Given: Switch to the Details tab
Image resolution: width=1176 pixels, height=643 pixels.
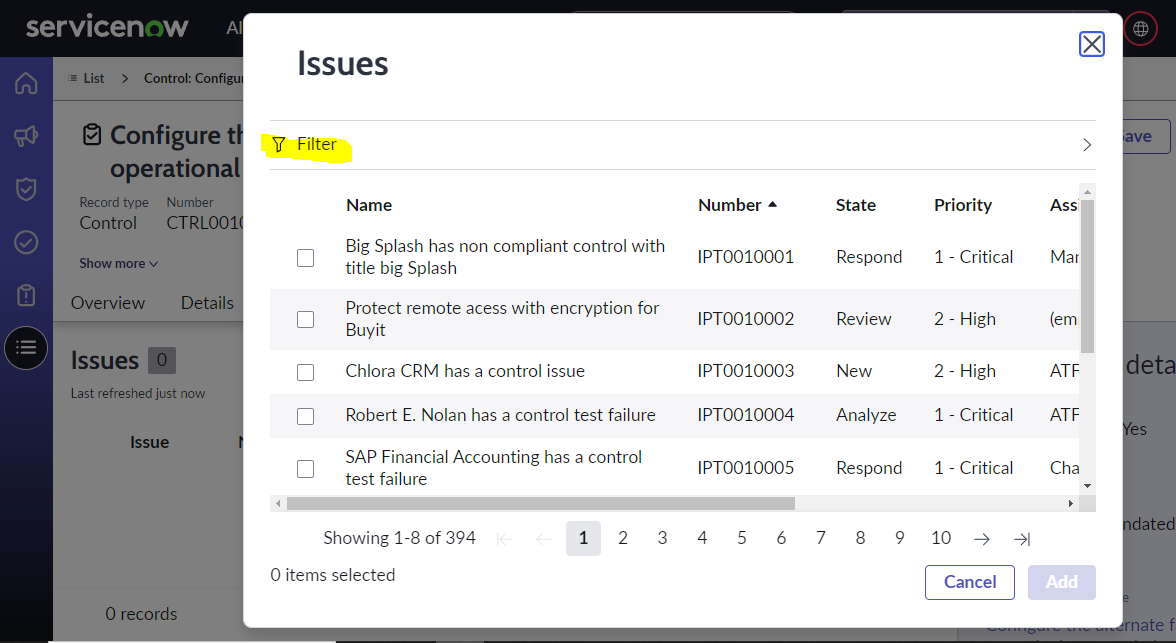Looking at the screenshot, I should tap(207, 302).
